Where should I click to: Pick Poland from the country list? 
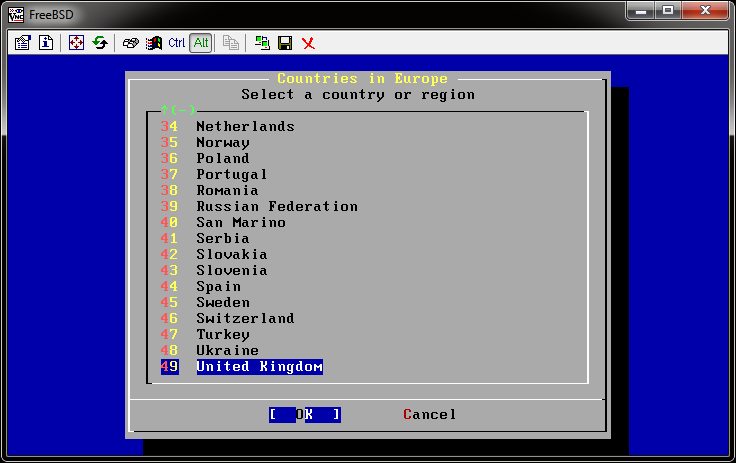pyautogui.click(x=223, y=158)
